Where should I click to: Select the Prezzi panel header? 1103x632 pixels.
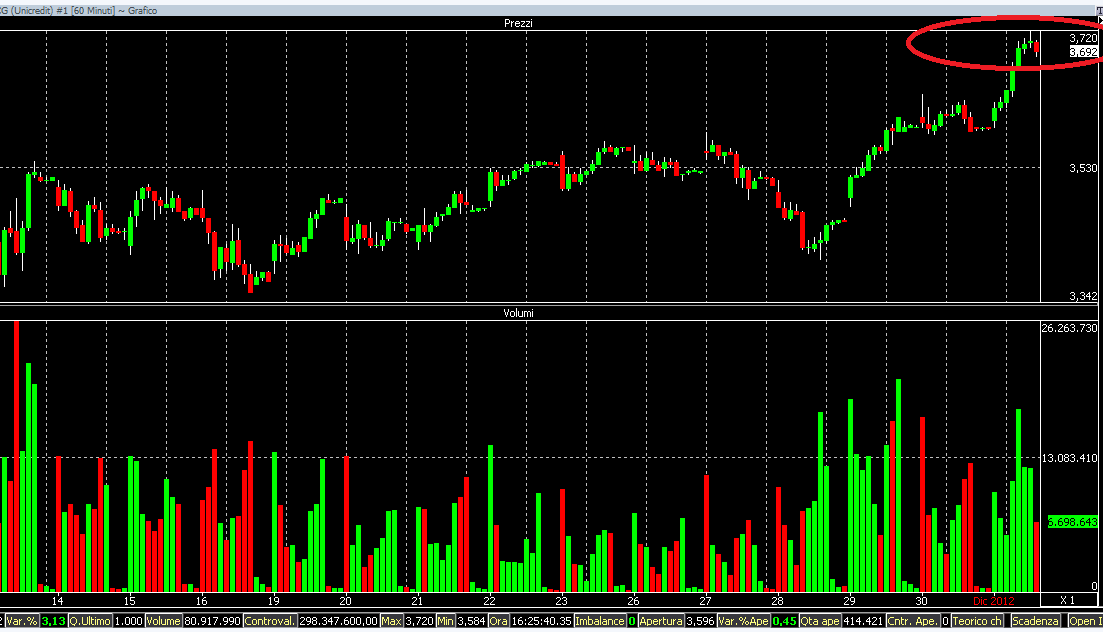point(518,23)
